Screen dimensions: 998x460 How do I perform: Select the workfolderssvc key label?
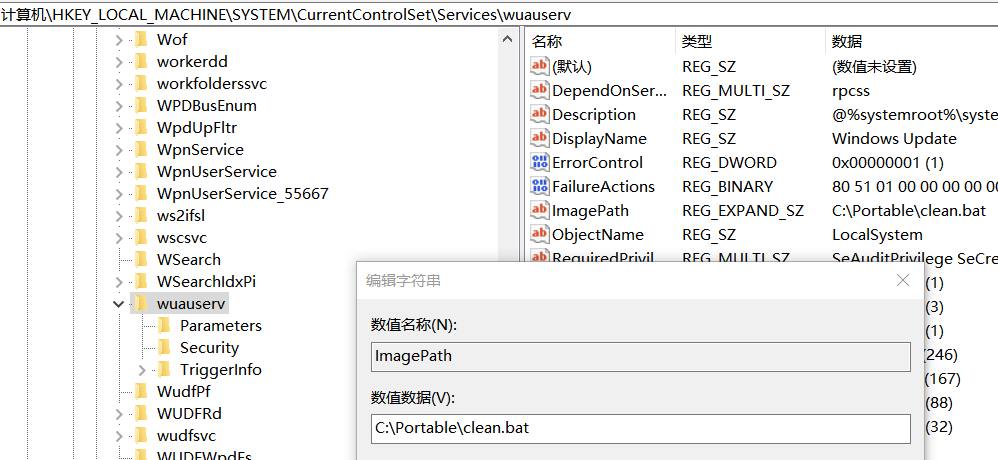pyautogui.click(x=212, y=83)
